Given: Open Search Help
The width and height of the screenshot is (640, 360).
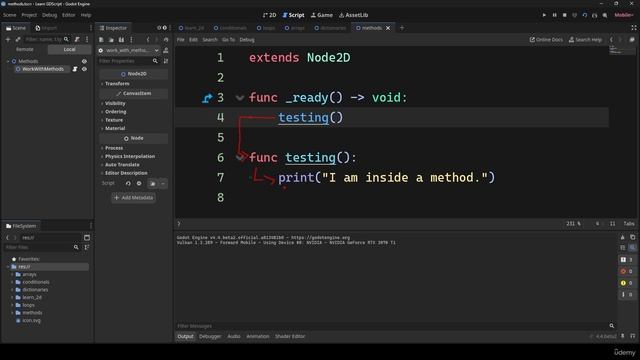Looking at the screenshot, I should 585,40.
